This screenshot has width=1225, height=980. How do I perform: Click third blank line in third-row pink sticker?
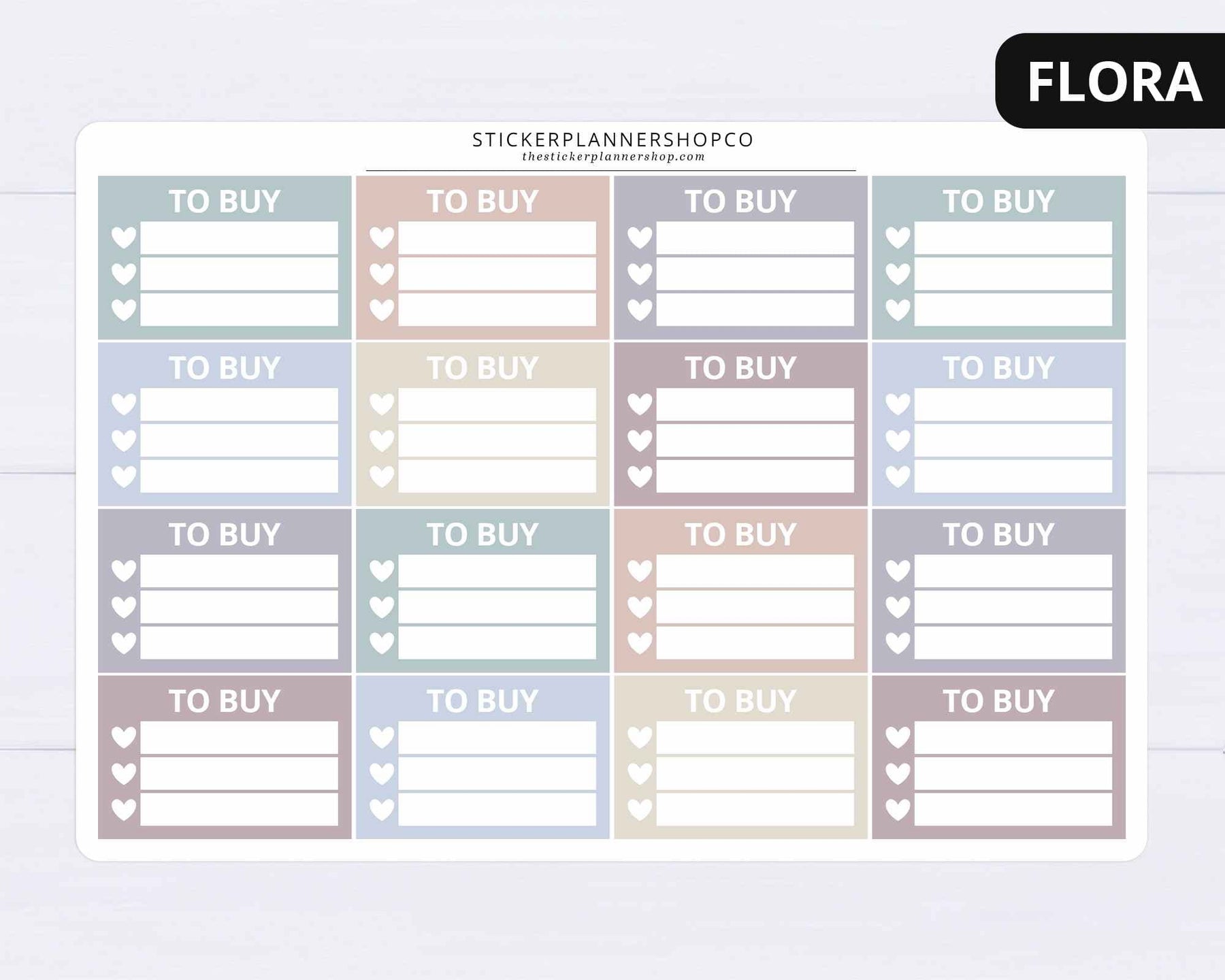tap(755, 642)
